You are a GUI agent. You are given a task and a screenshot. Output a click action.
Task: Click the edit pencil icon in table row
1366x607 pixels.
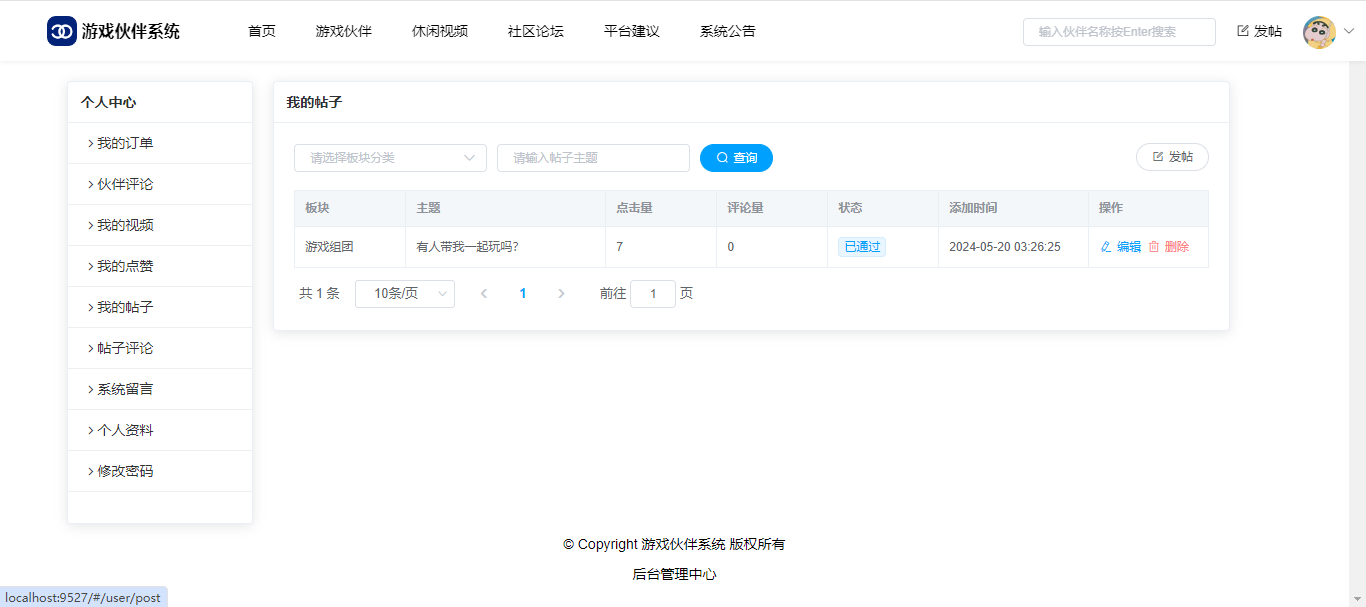click(1106, 247)
